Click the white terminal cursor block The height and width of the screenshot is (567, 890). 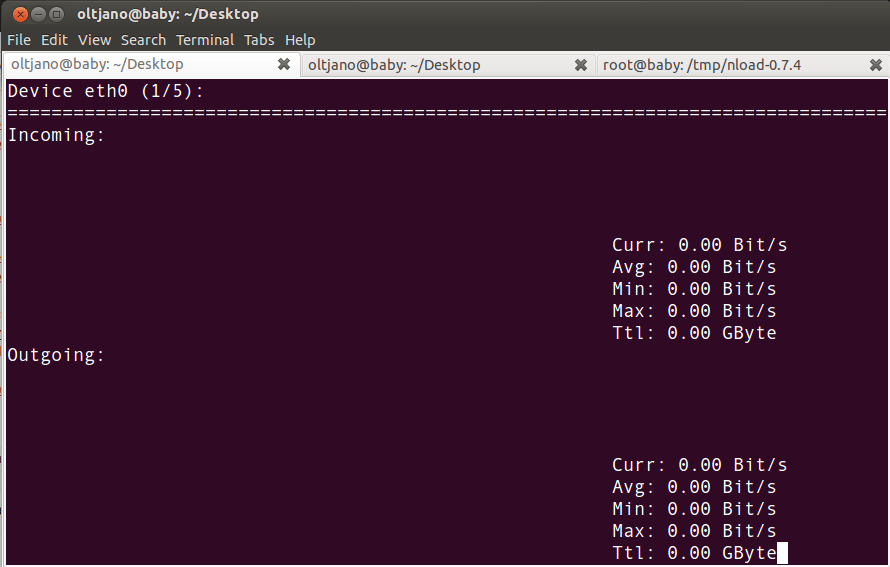coord(782,553)
